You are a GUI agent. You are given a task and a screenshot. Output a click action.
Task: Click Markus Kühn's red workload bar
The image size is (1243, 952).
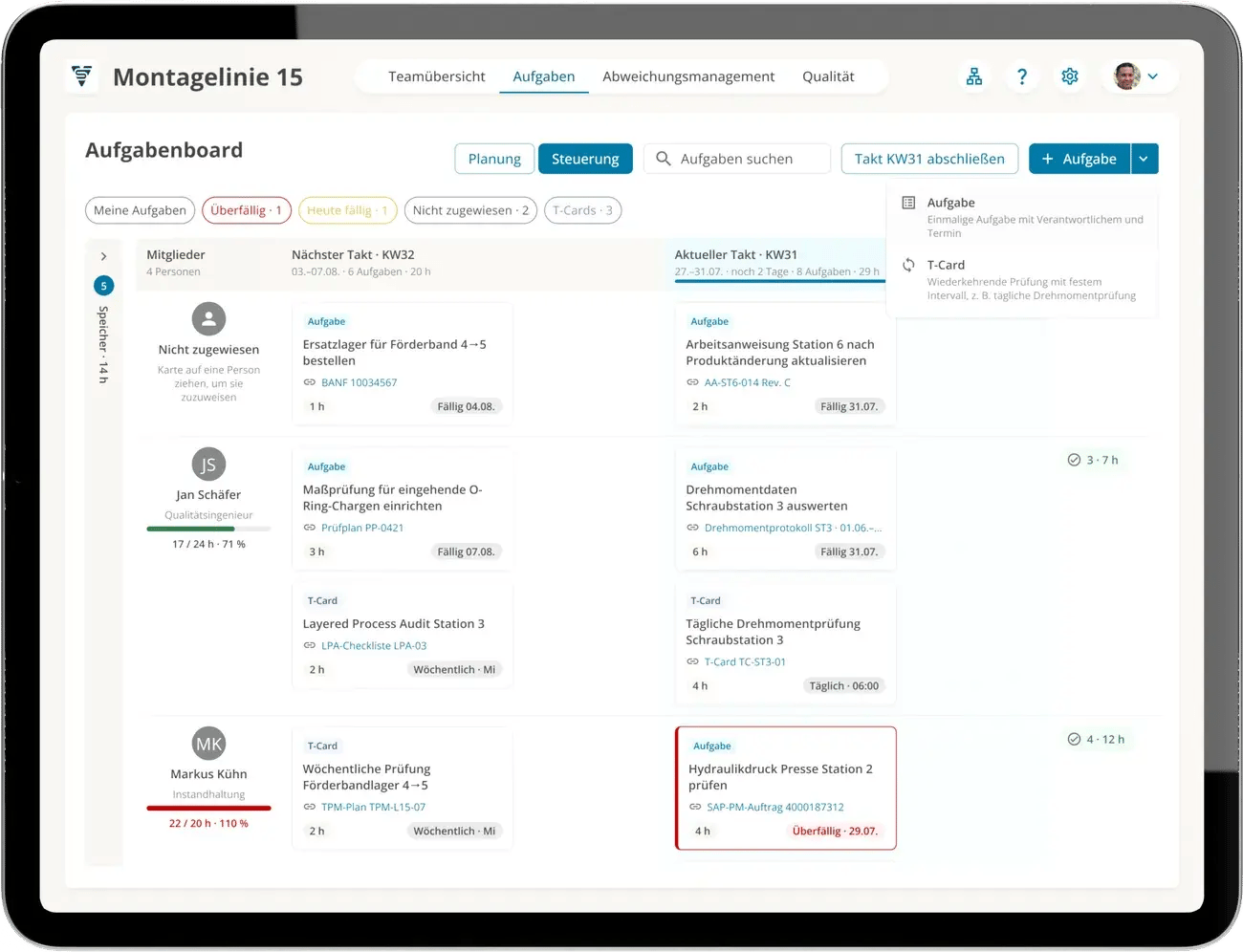(208, 808)
